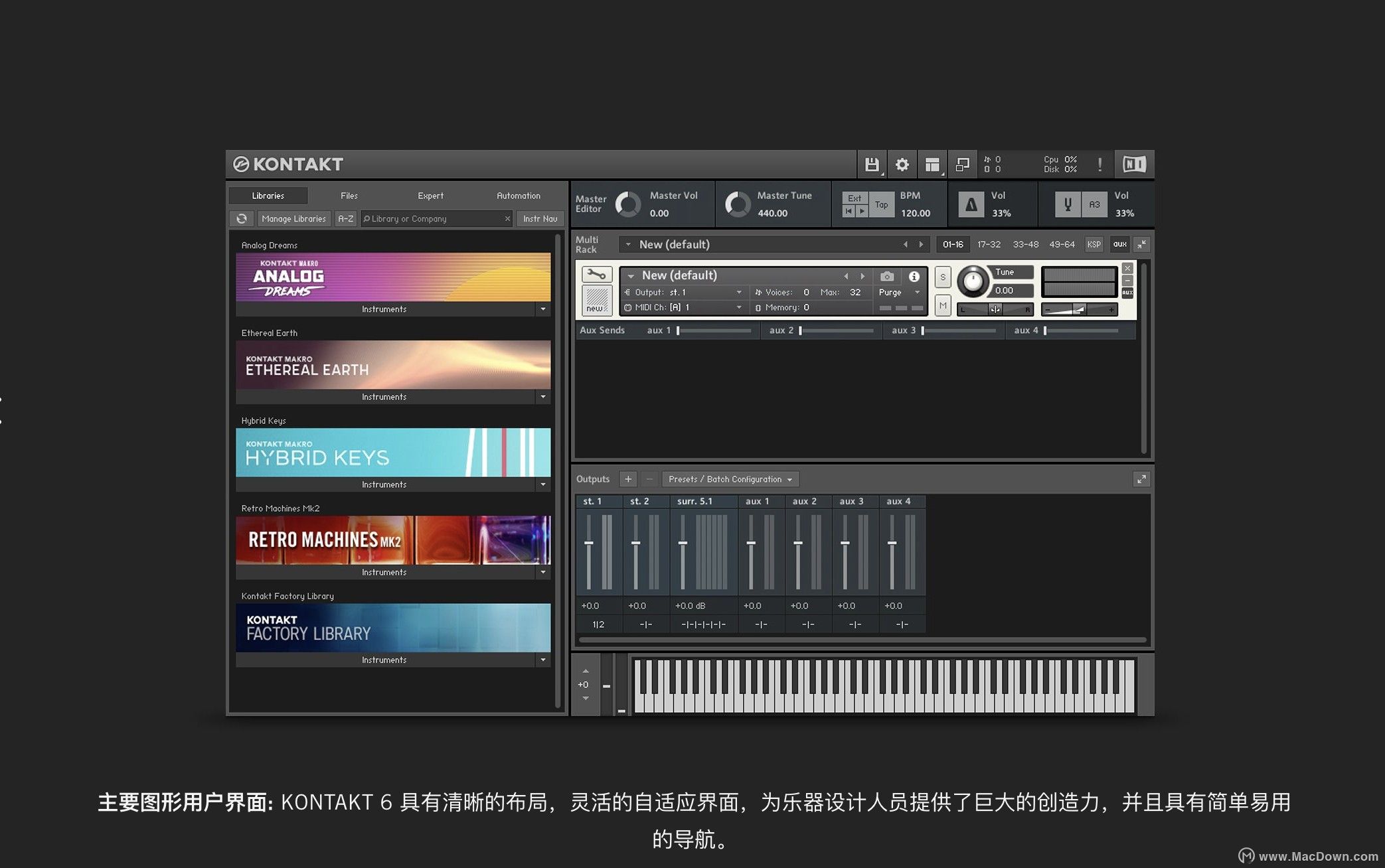Click the exclamation panic restart icon
This screenshot has height=868, width=1385.
pyautogui.click(x=1100, y=165)
